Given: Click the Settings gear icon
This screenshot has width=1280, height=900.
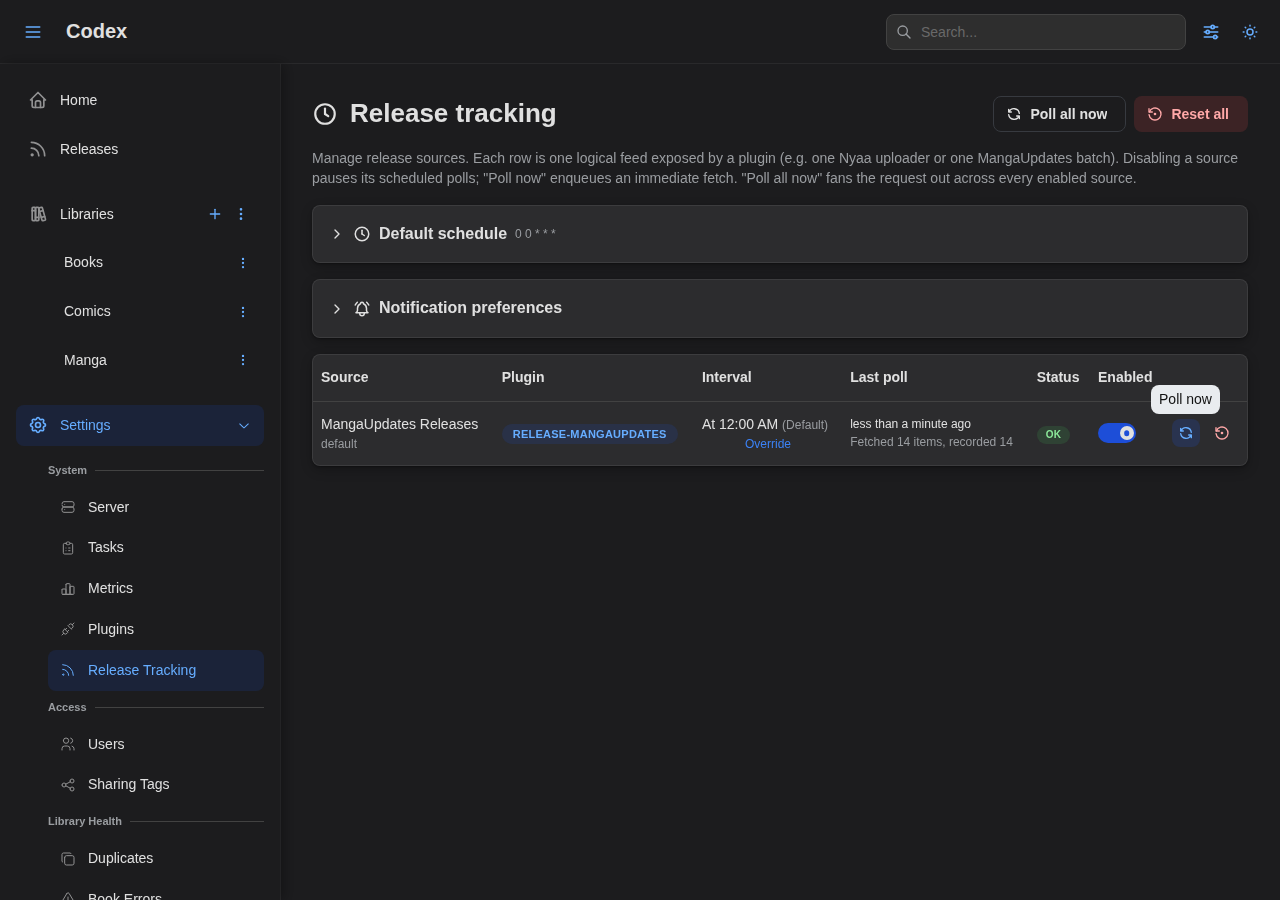Looking at the screenshot, I should (x=38, y=425).
